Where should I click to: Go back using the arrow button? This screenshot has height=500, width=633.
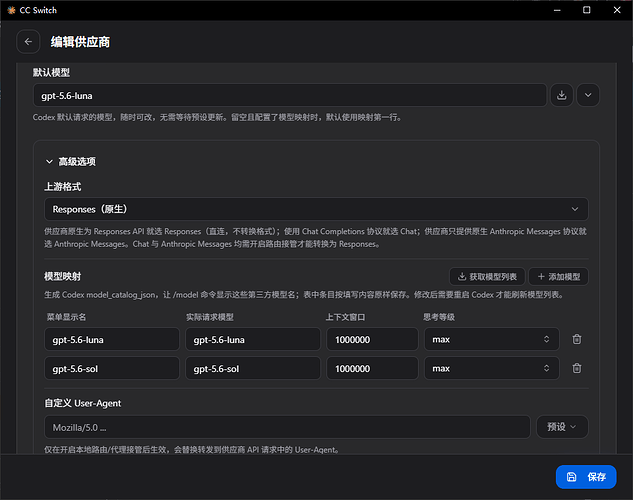point(28,42)
